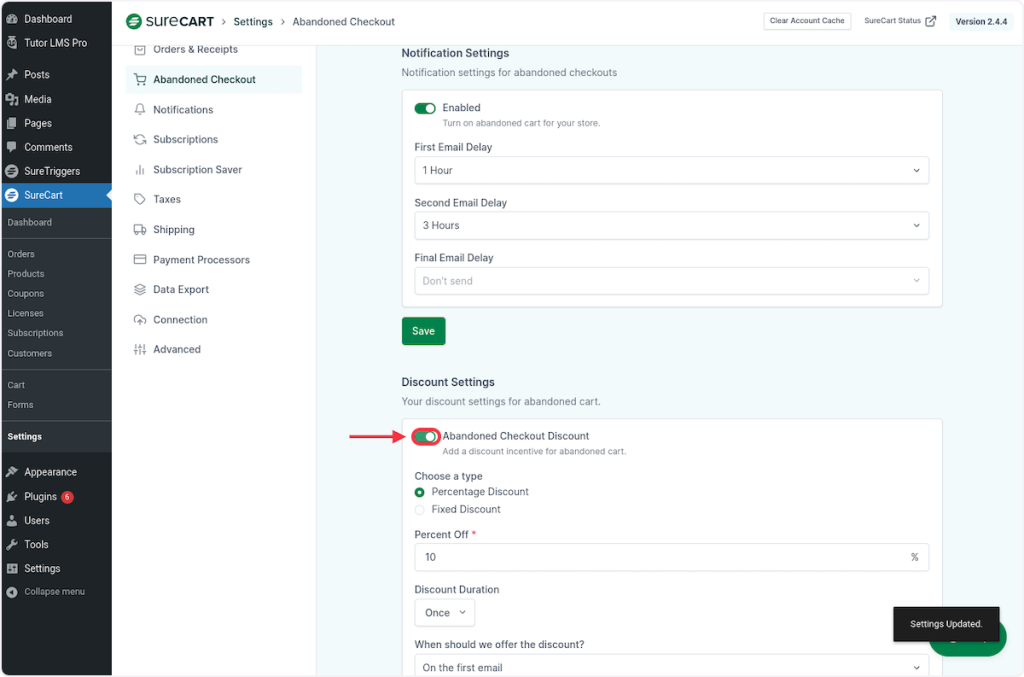Click the Connection cloud icon
This screenshot has height=677, width=1024.
point(140,320)
